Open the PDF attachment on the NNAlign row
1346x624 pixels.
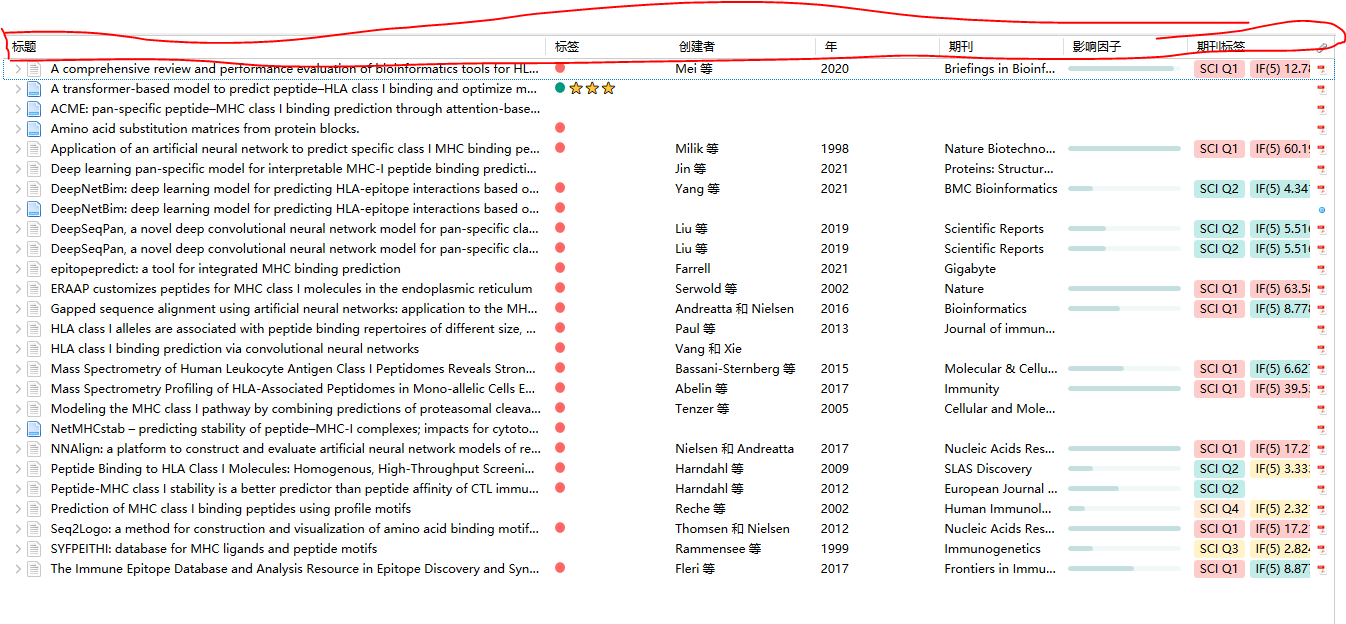pyautogui.click(x=1322, y=448)
